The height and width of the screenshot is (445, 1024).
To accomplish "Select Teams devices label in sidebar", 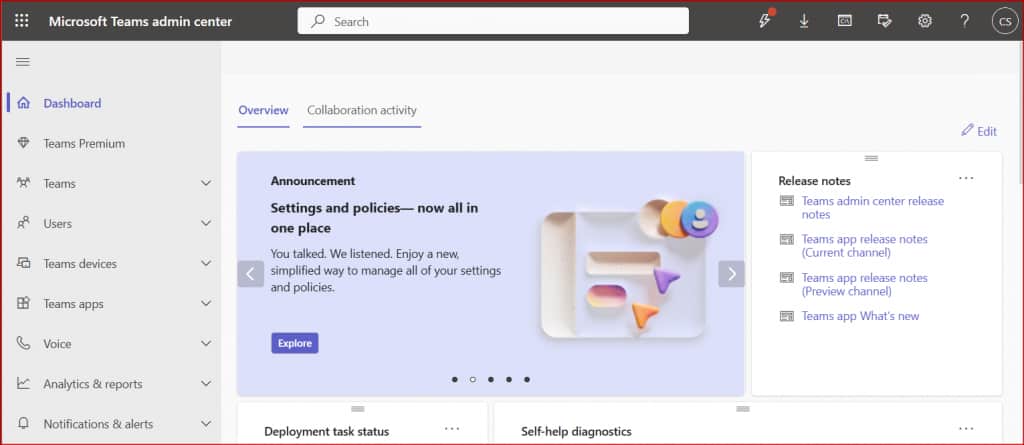I will tap(80, 264).
